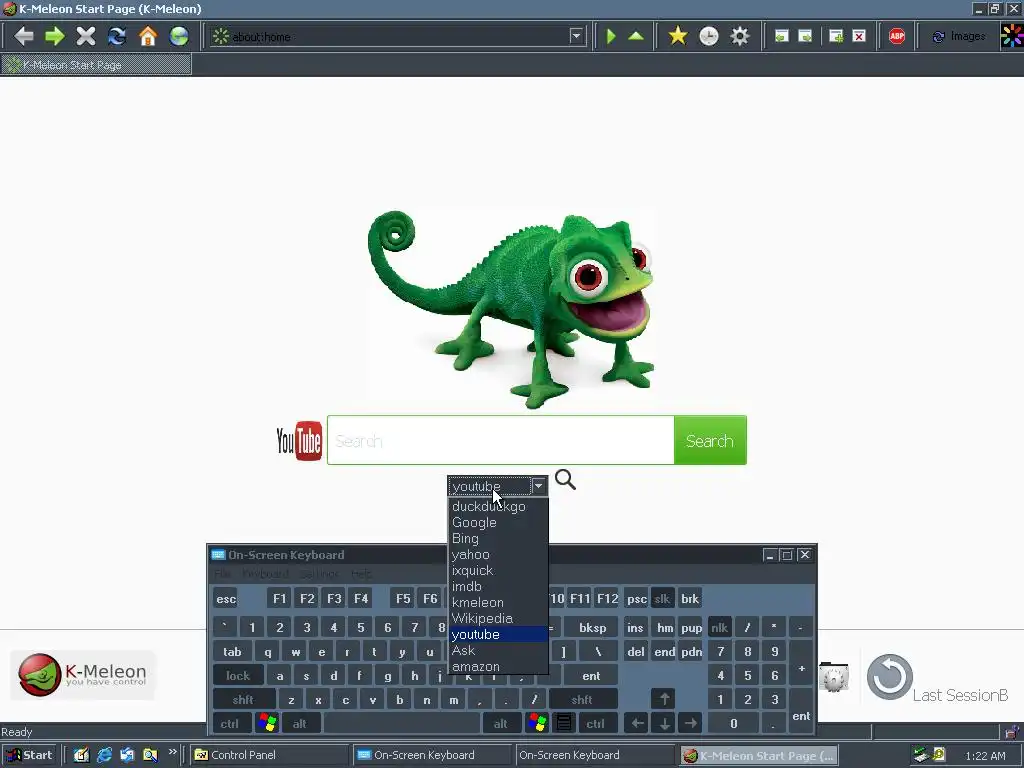
Task: Toggle the nlk key on keyboard
Action: [x=720, y=628]
